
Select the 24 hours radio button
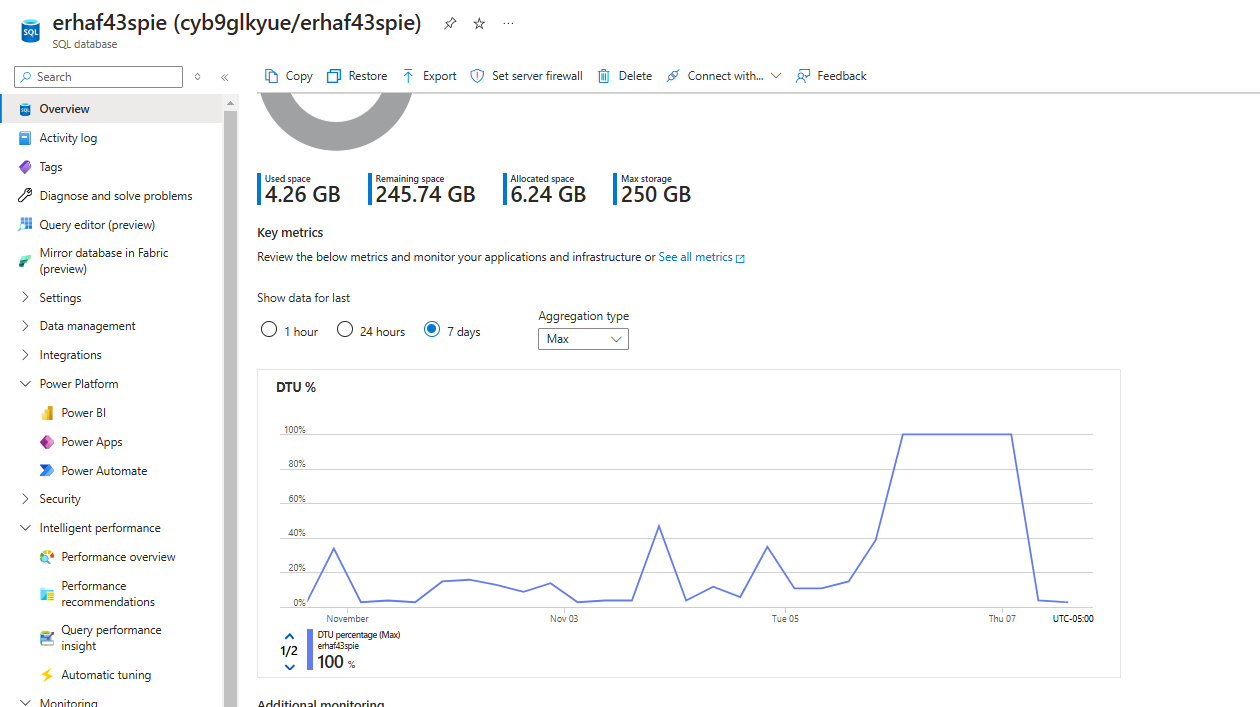(345, 330)
